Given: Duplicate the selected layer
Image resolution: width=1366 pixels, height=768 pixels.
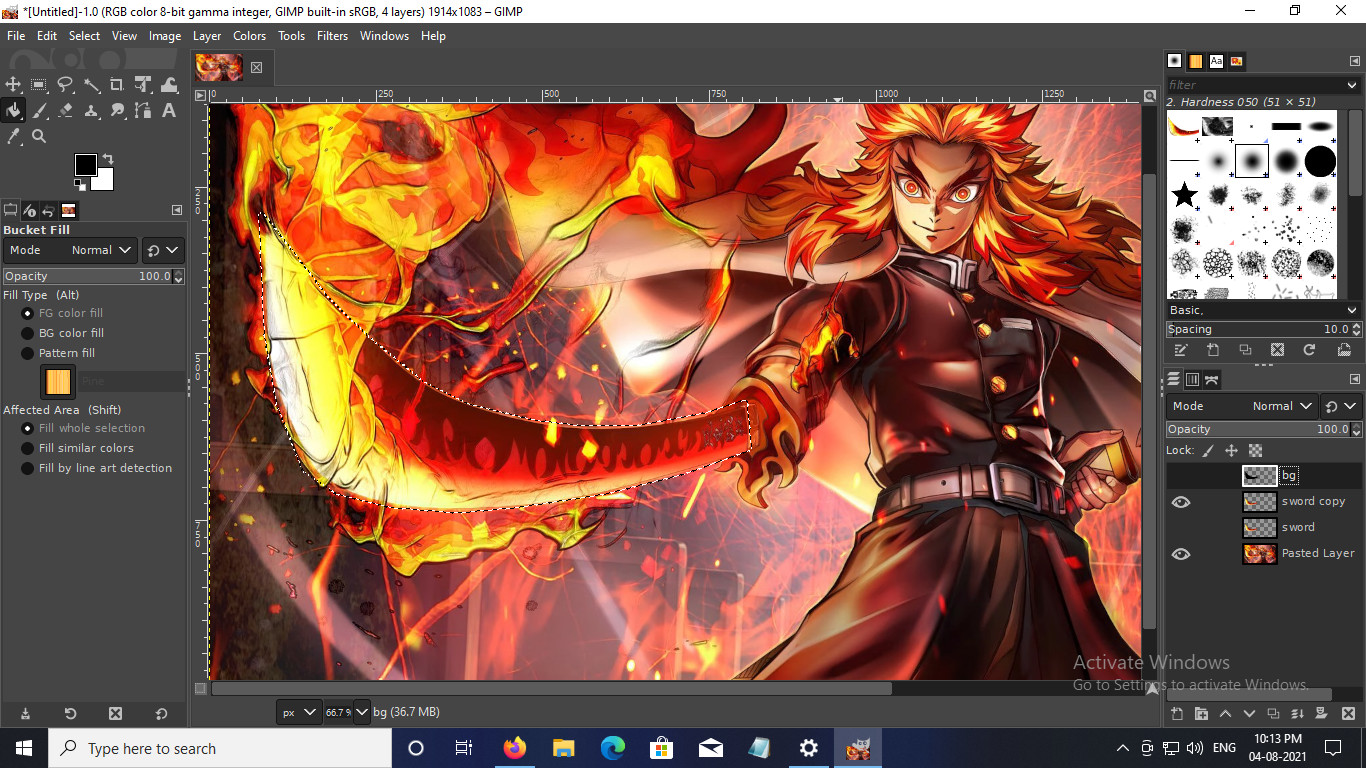Looking at the screenshot, I should (1273, 713).
